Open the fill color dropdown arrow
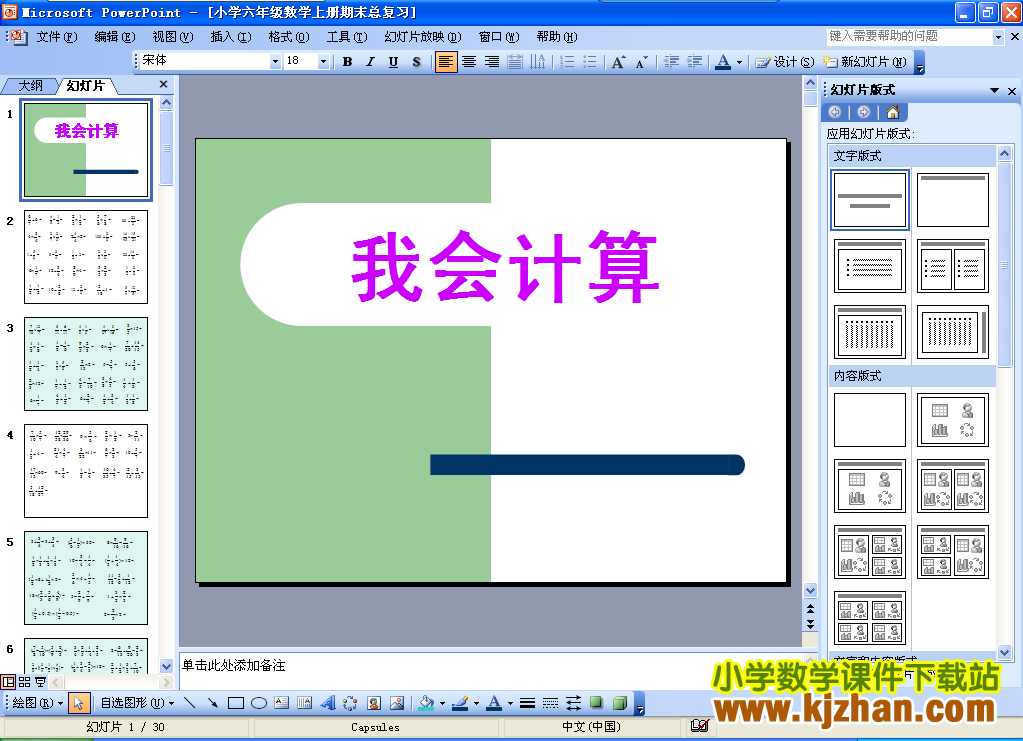 441,704
